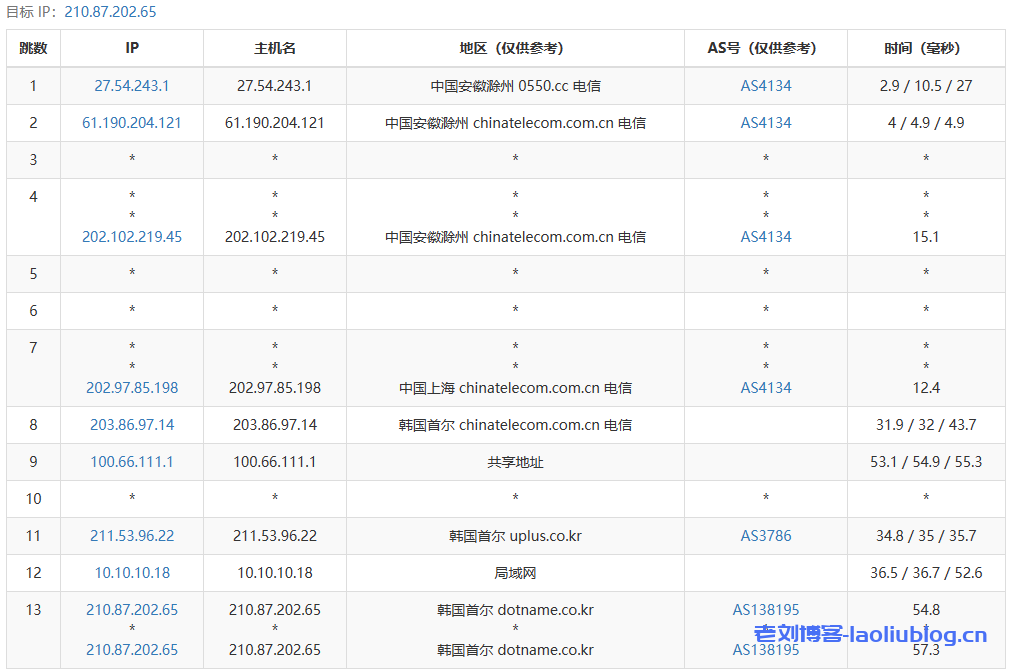Click the upper AS138195 link in hop 13

(765, 609)
